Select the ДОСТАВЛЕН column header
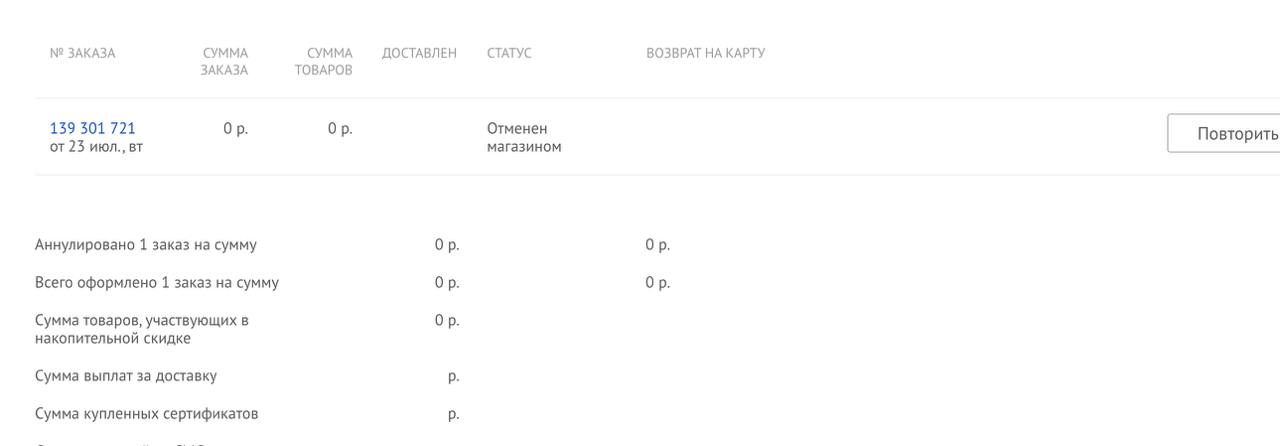The width and height of the screenshot is (1280, 446). 419,53
